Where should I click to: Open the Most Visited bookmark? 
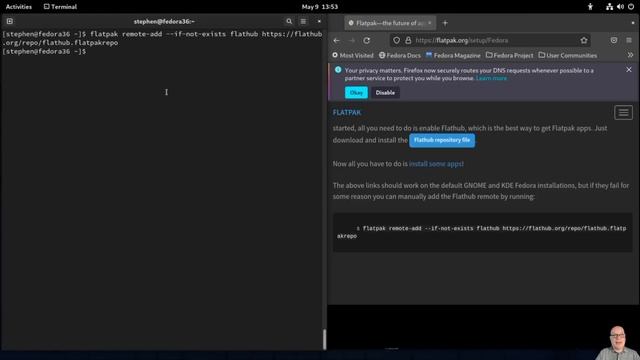(353, 56)
